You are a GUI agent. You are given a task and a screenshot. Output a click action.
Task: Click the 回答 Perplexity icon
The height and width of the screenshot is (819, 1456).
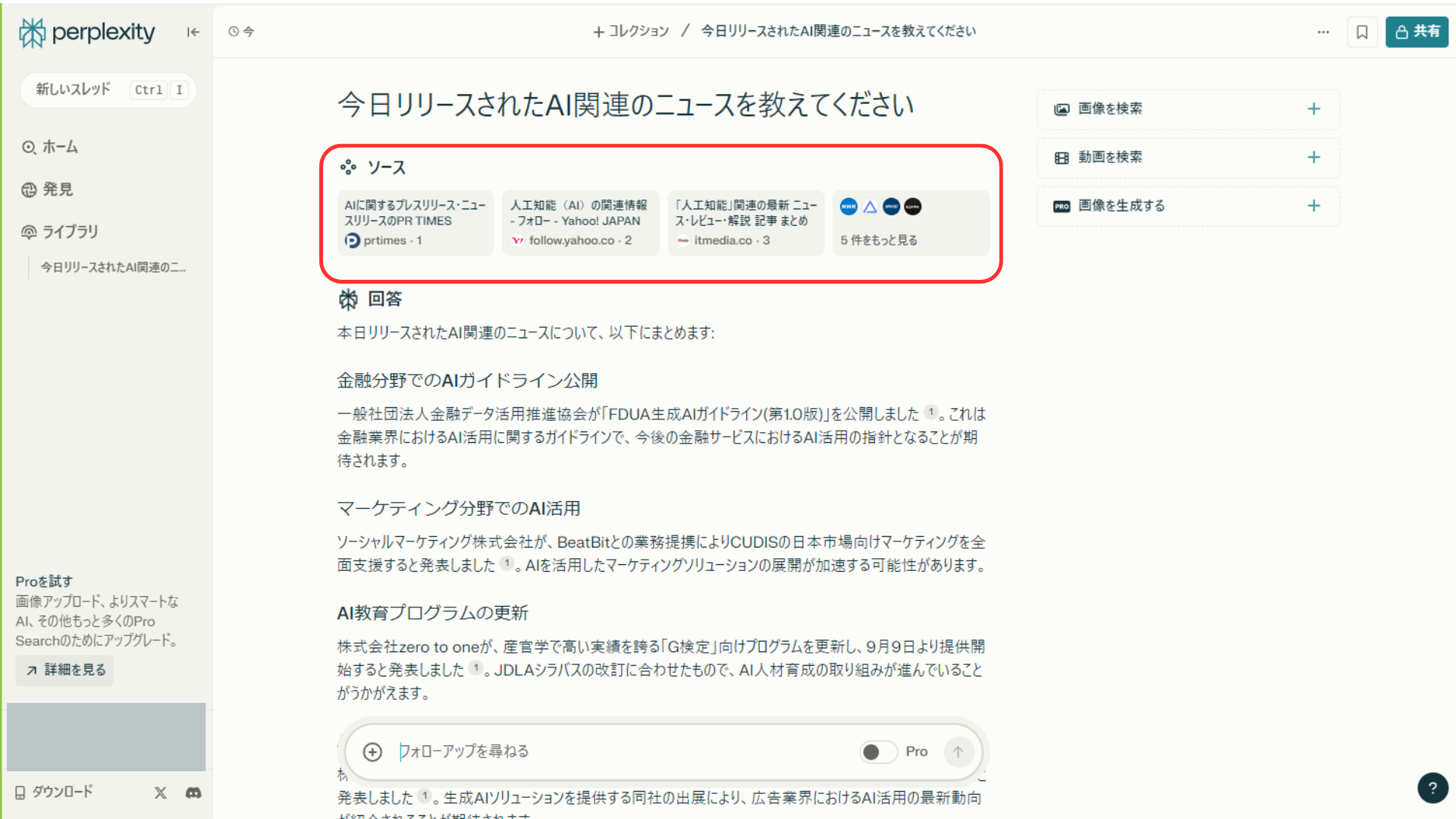pos(348,300)
